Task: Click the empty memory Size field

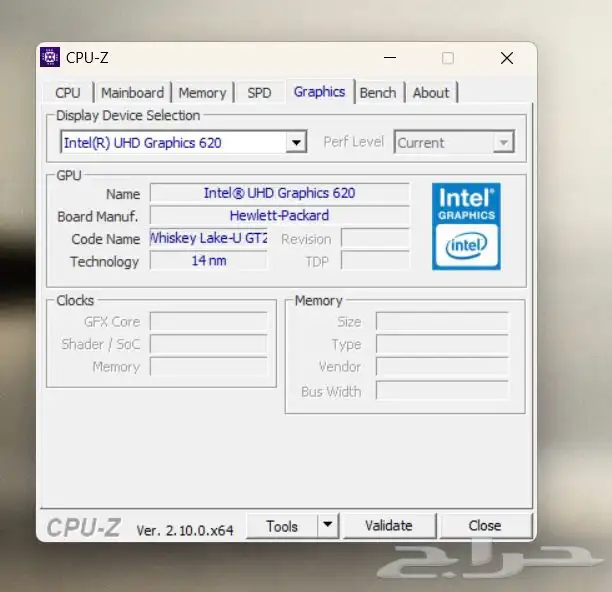Action: point(443,322)
